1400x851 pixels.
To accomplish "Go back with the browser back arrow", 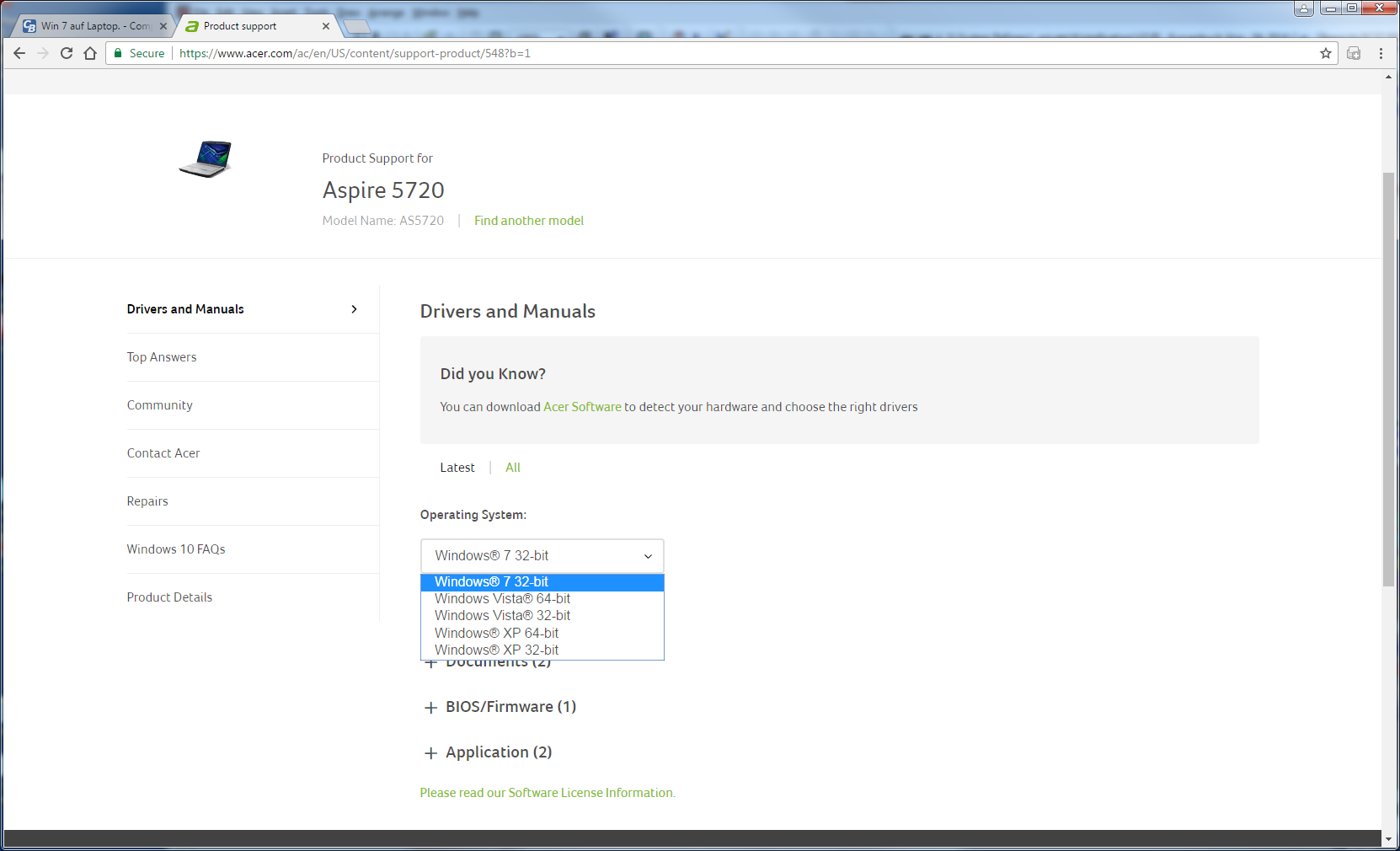I will click(x=19, y=53).
